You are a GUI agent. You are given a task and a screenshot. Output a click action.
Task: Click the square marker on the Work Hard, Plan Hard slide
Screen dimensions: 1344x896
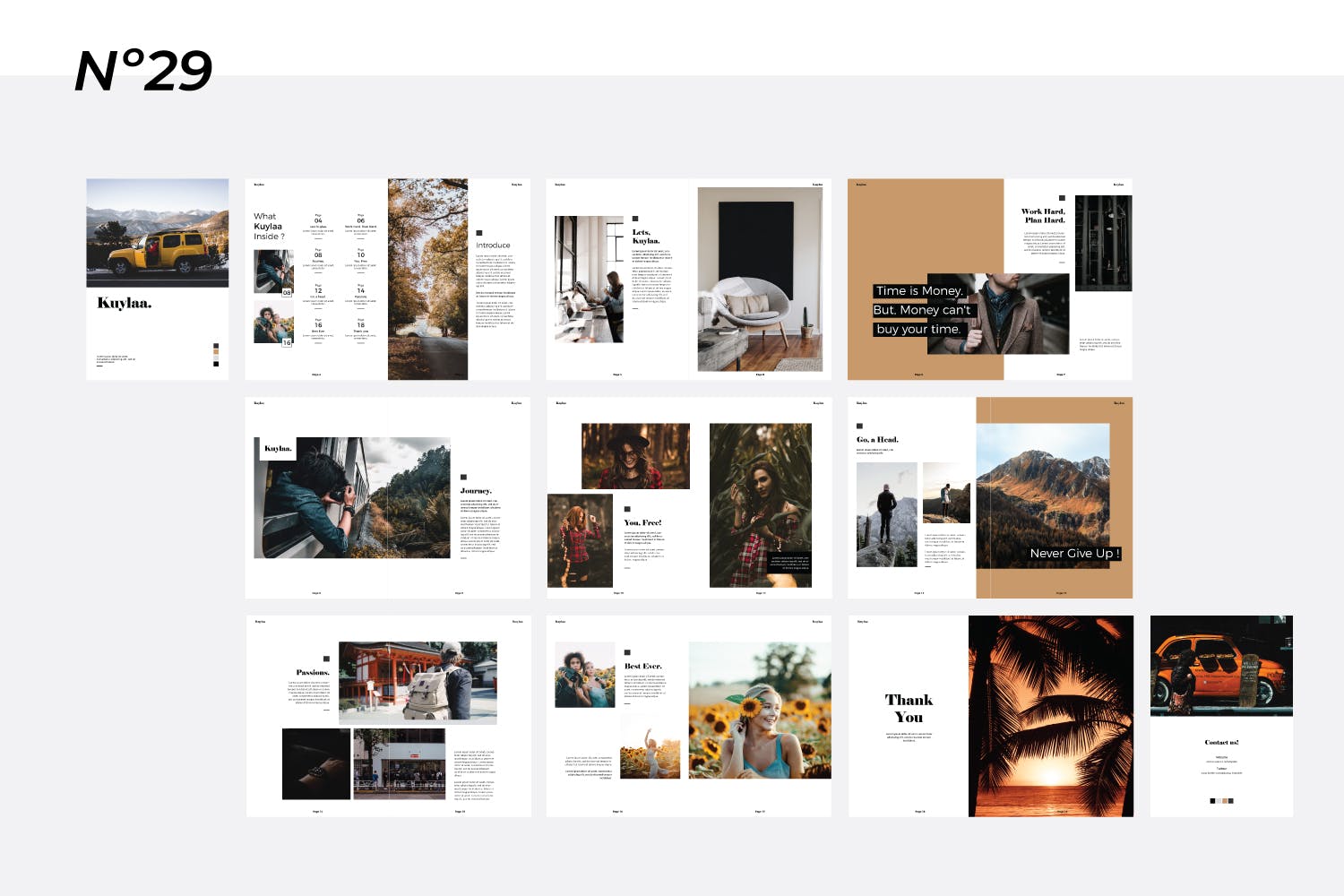1063,198
